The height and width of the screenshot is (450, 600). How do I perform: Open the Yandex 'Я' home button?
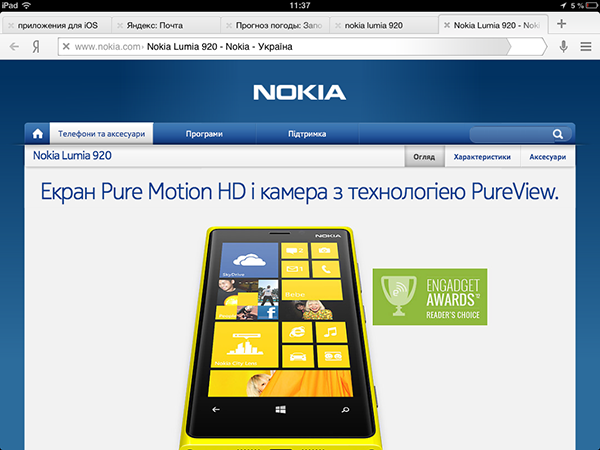coord(36,47)
